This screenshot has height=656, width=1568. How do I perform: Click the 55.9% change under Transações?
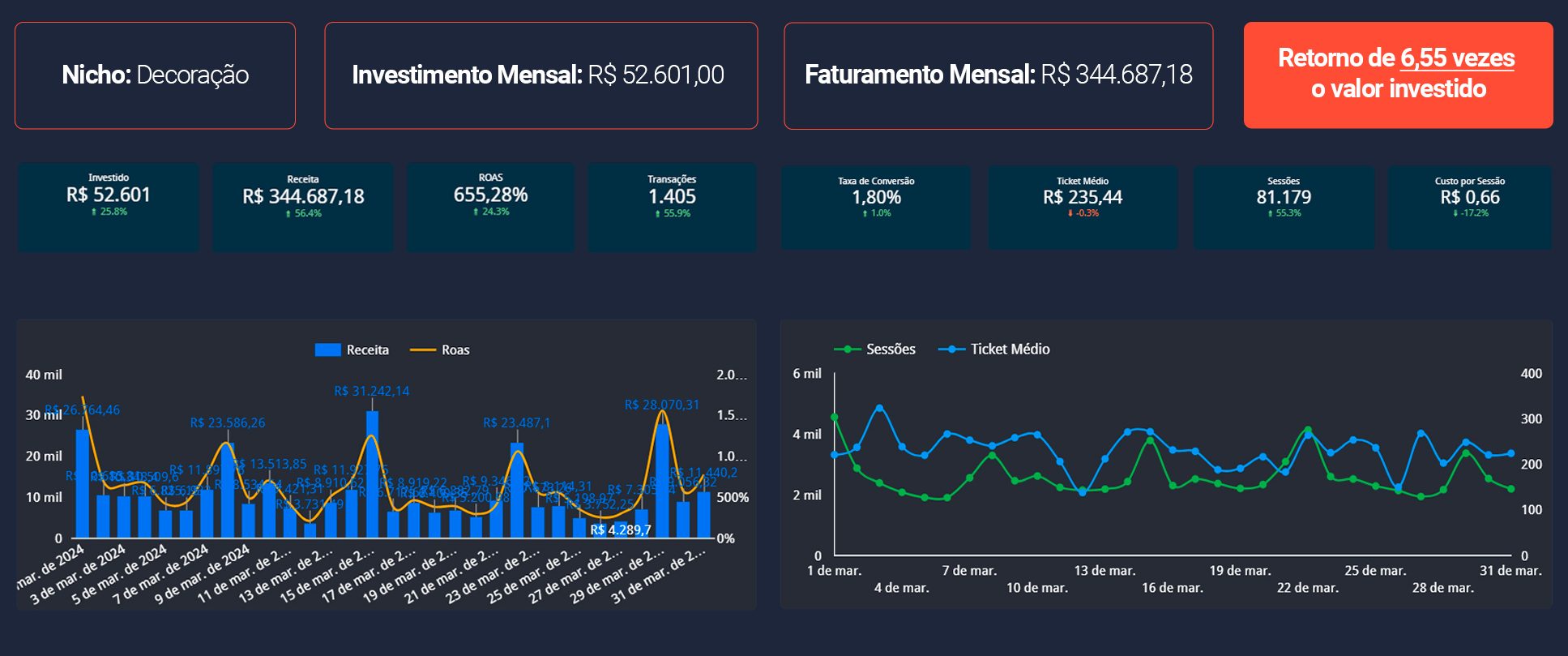pyautogui.click(x=673, y=213)
